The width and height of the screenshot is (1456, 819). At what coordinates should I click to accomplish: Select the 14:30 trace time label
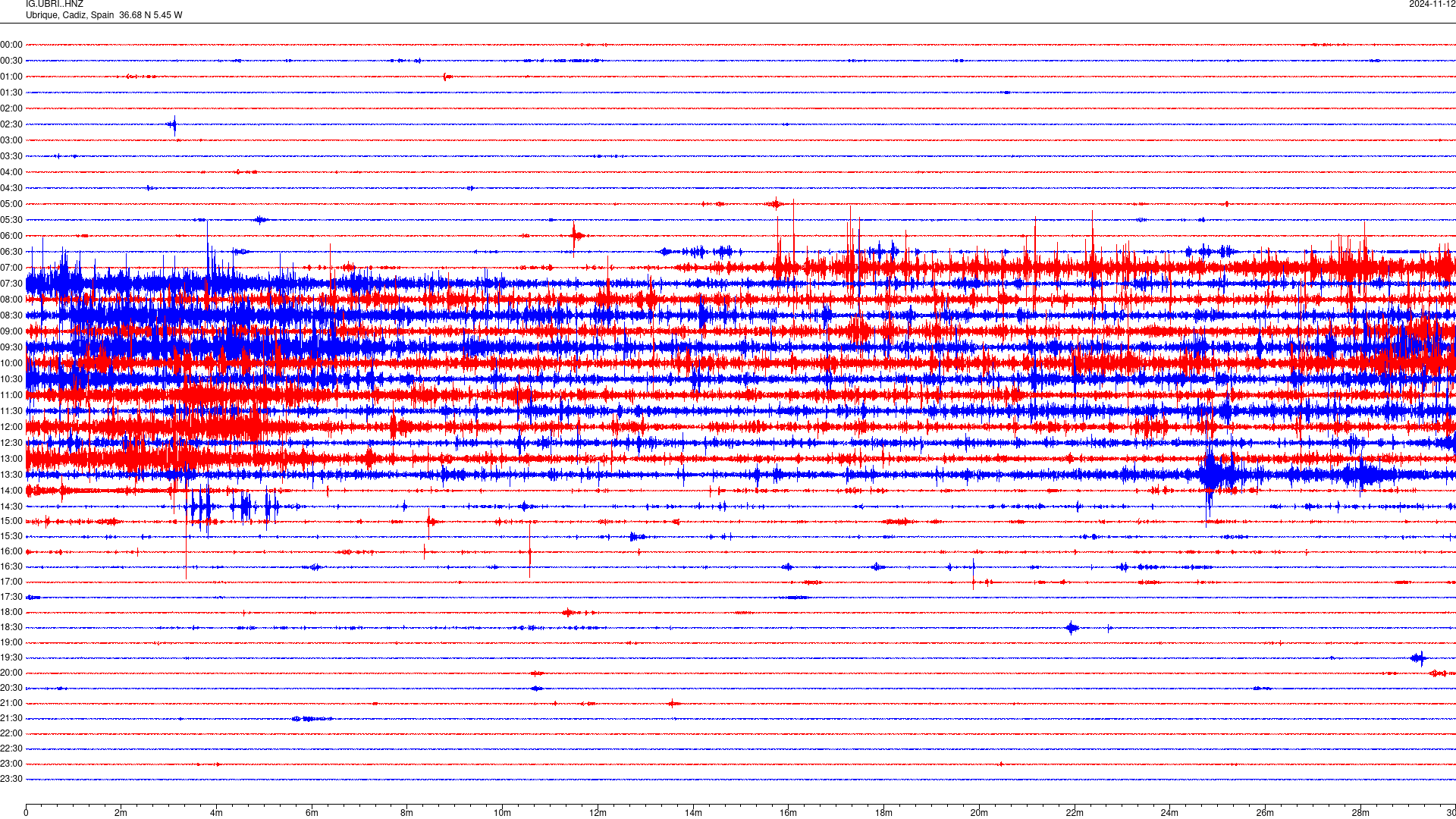pos(11,507)
